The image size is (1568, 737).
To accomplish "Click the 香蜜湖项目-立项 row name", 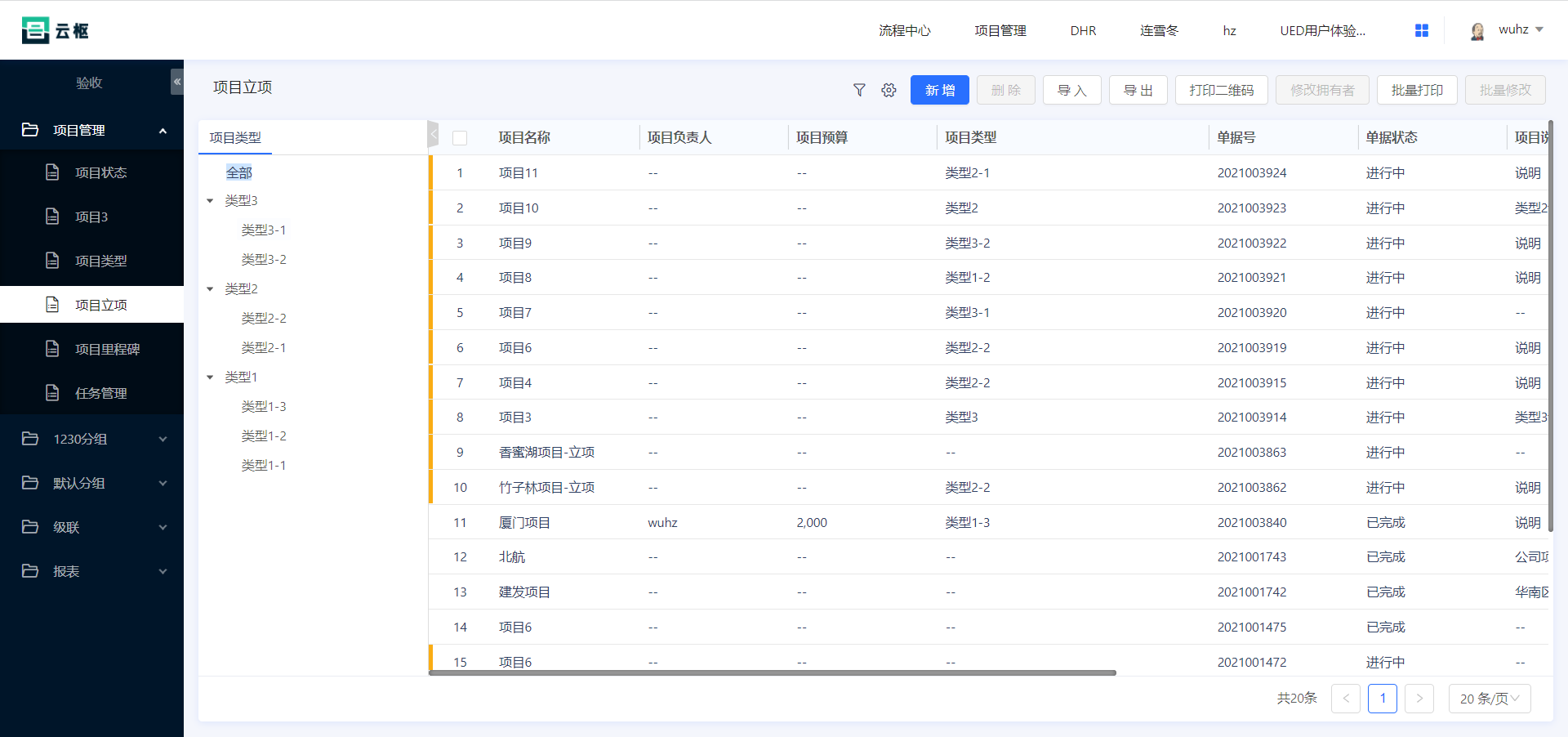I will tap(546, 453).
